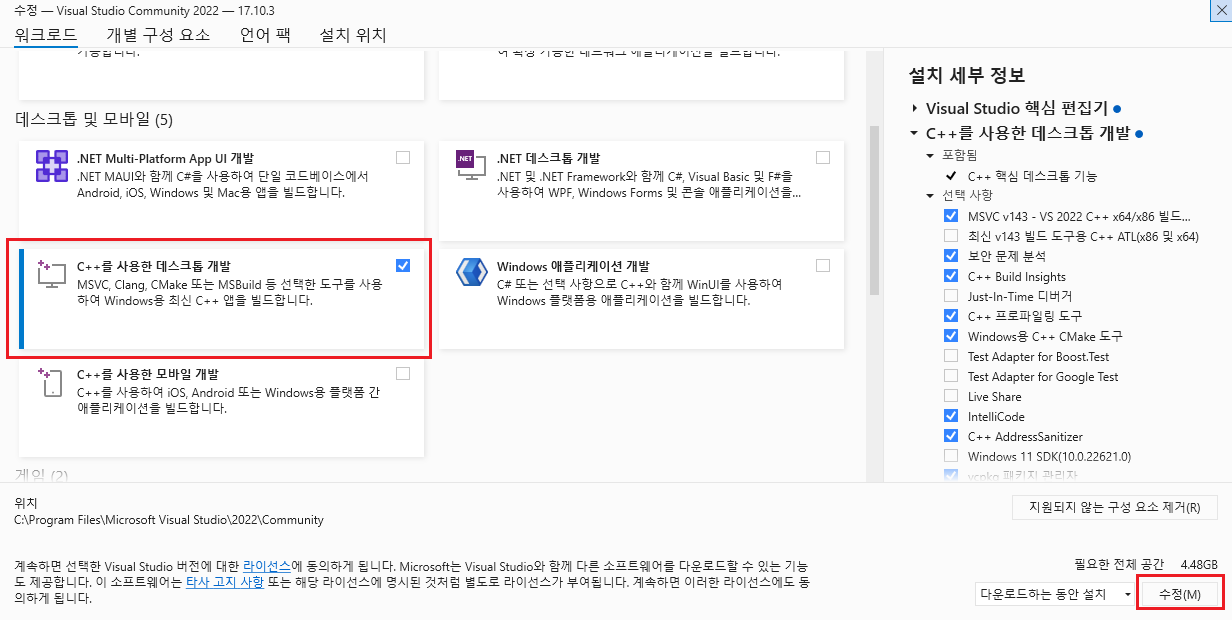Click the Windows 애플리케이션 개발 workload icon
Image resolution: width=1232 pixels, height=620 pixels.
(x=471, y=273)
